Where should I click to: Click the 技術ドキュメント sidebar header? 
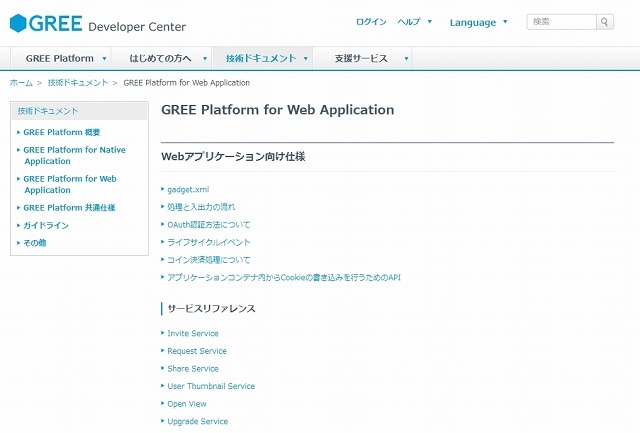pyautogui.click(x=80, y=111)
